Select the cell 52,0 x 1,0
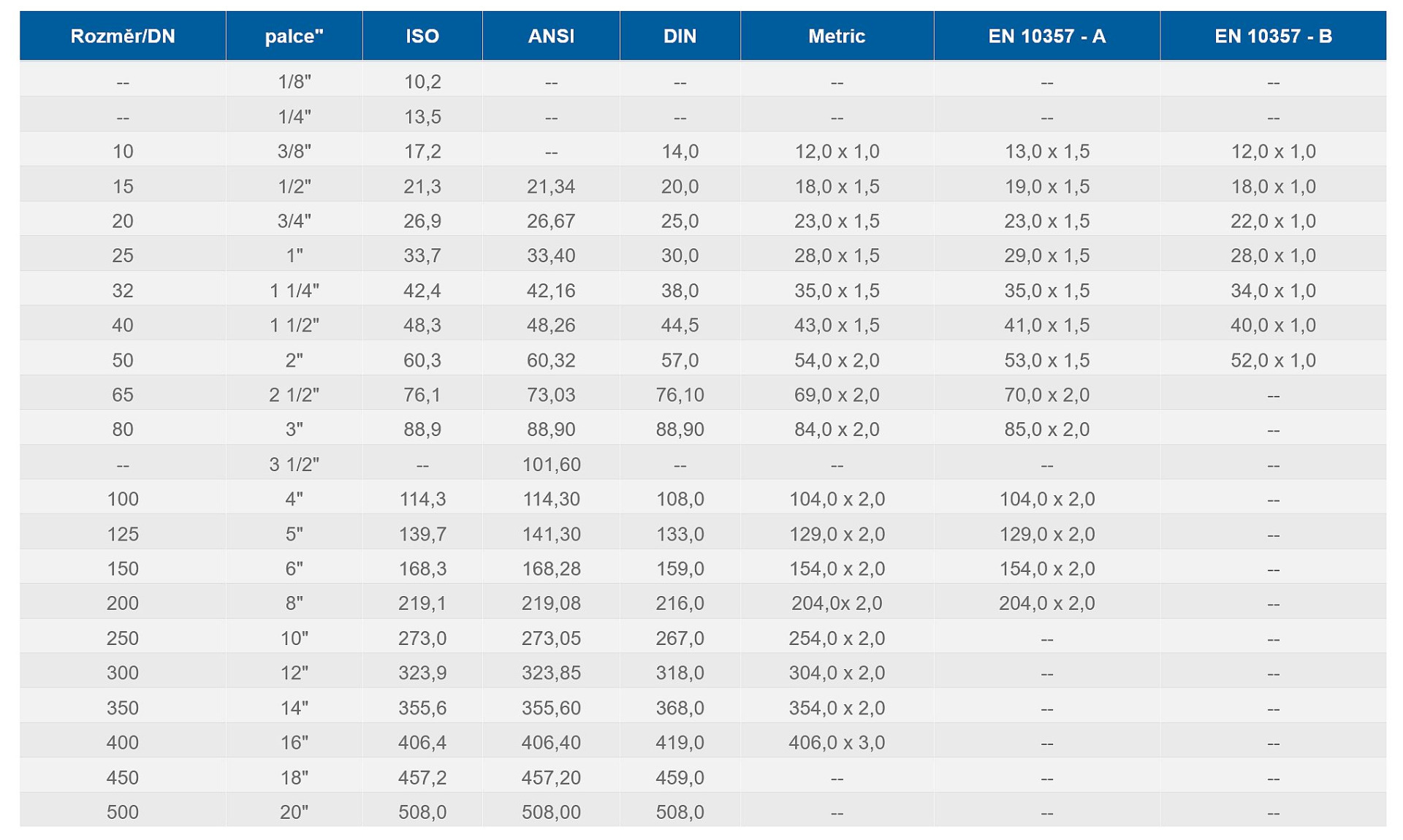This screenshot has width=1403, height=840. 1273,360
